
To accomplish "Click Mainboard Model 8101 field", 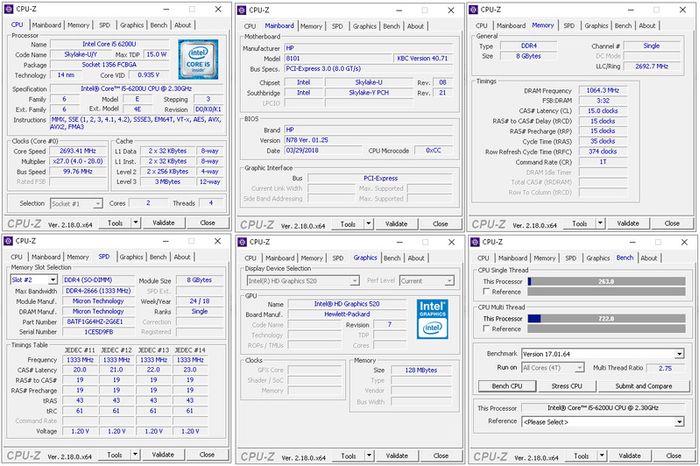I will click(x=338, y=58).
